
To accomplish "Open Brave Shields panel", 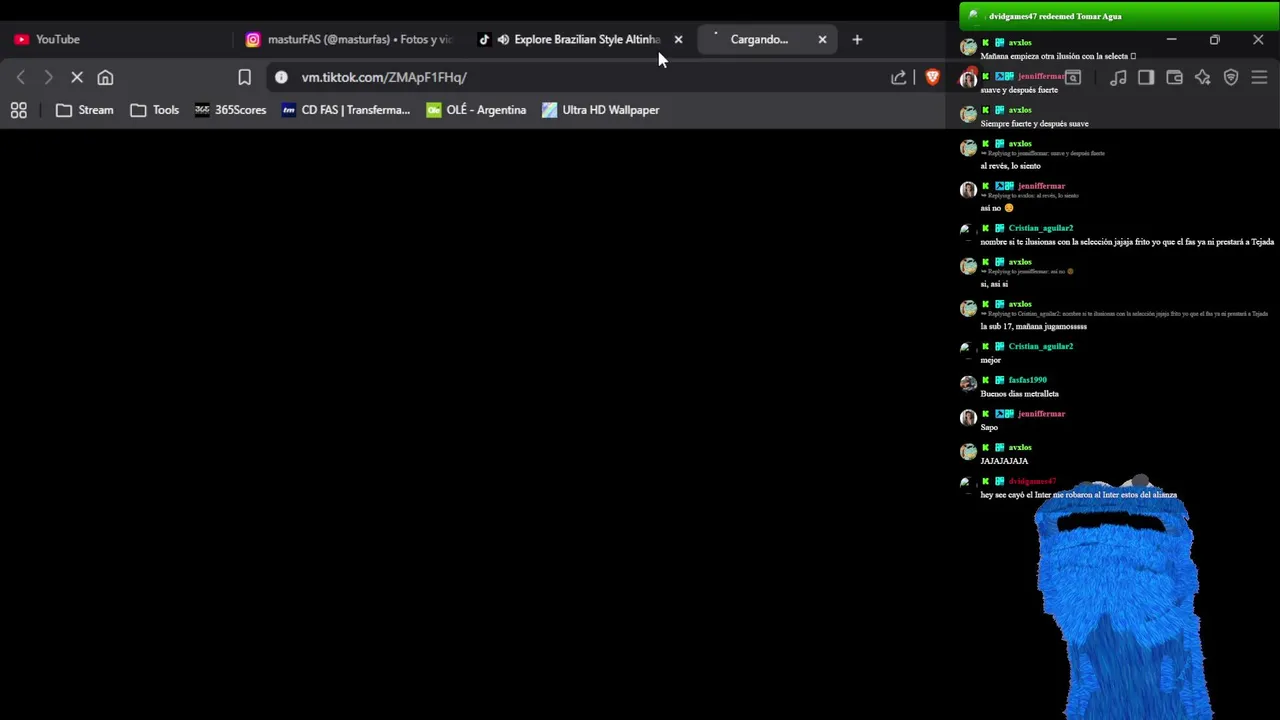I will tap(932, 77).
